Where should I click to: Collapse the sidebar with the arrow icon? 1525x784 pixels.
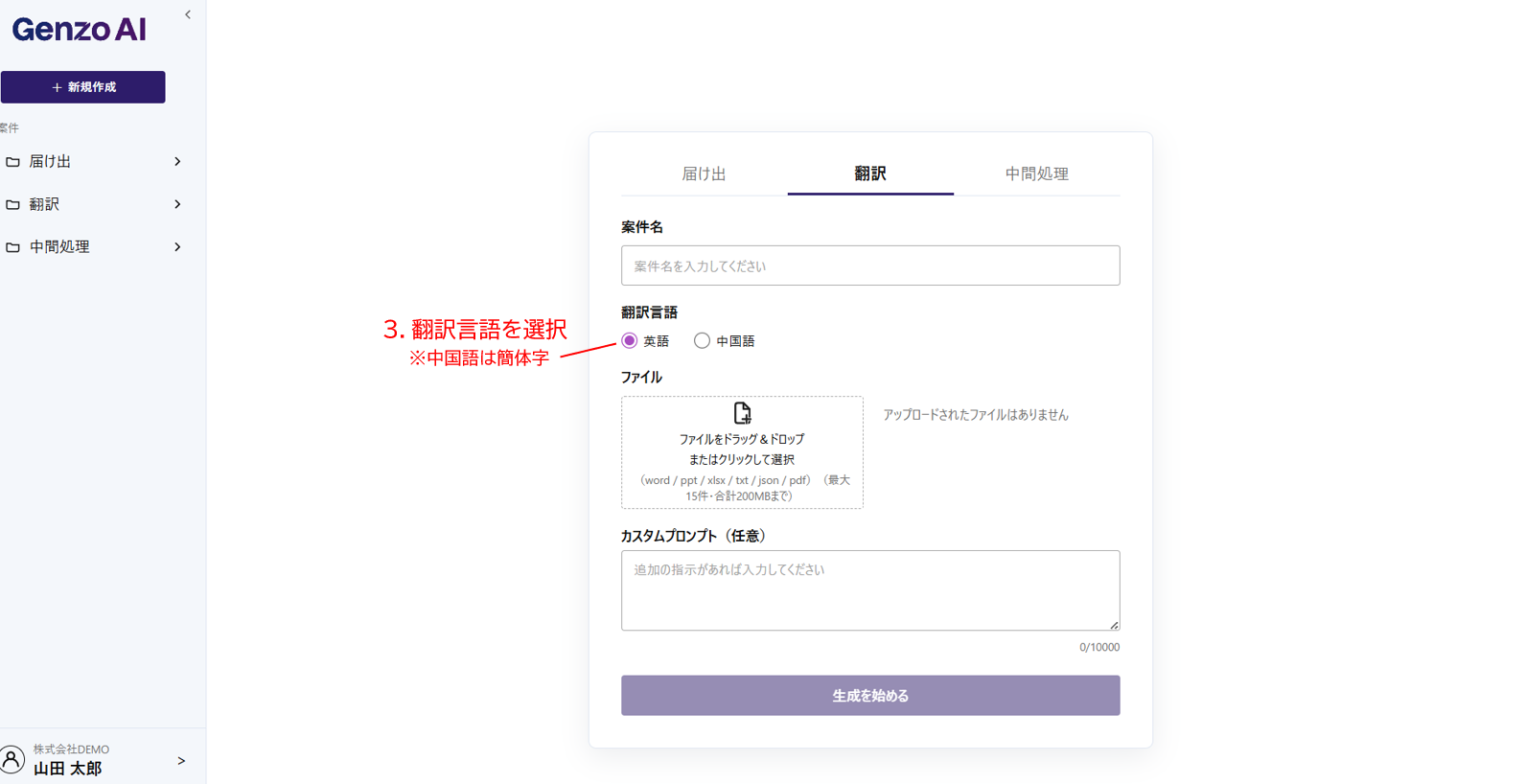click(x=188, y=14)
